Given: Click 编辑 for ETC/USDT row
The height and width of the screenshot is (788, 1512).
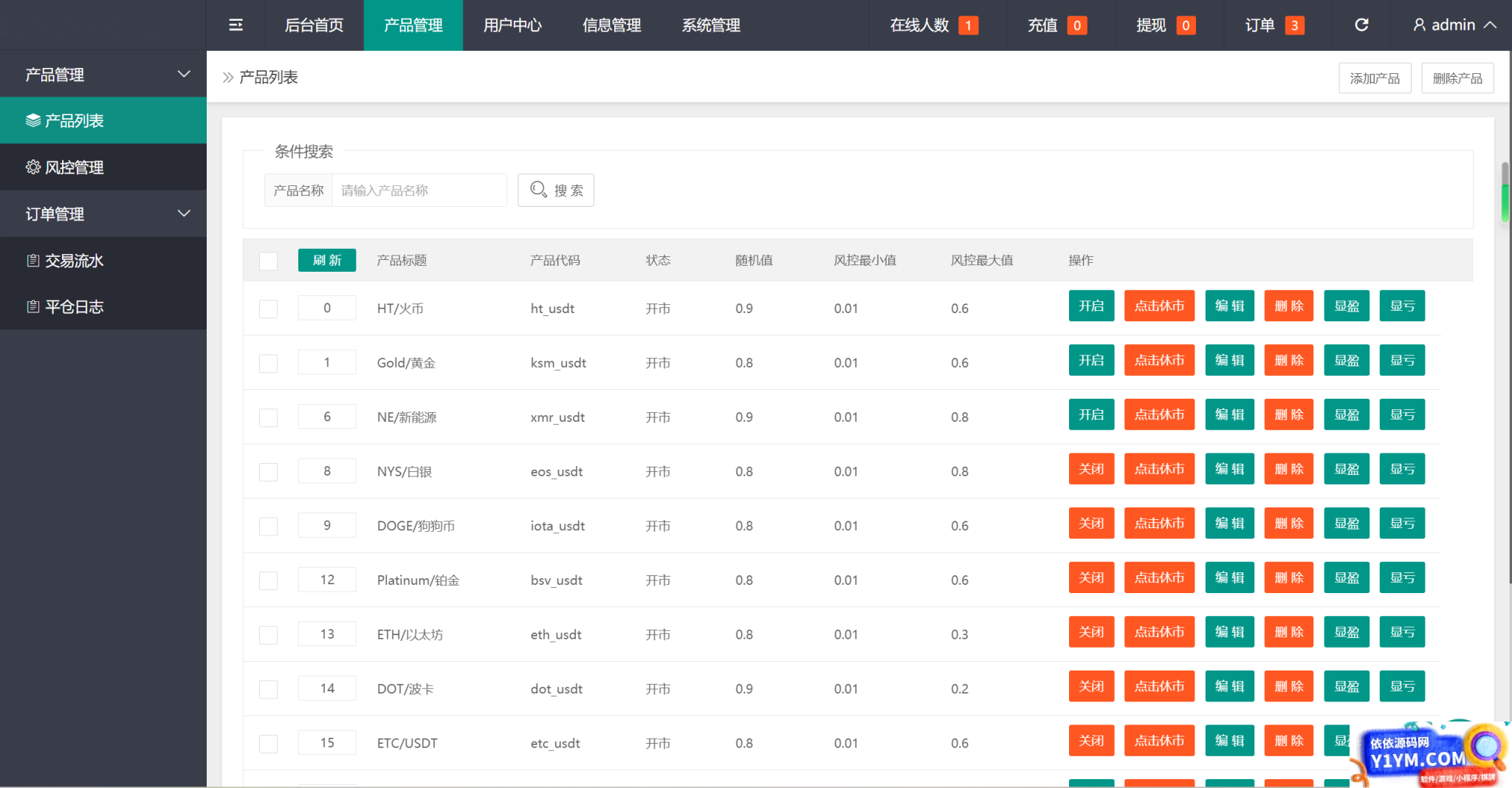Looking at the screenshot, I should point(1230,740).
